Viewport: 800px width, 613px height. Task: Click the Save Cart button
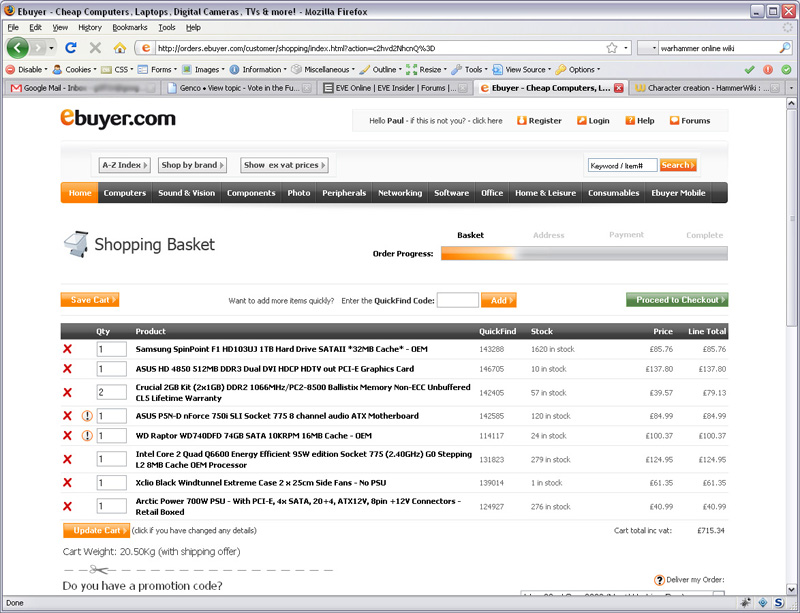click(90, 300)
